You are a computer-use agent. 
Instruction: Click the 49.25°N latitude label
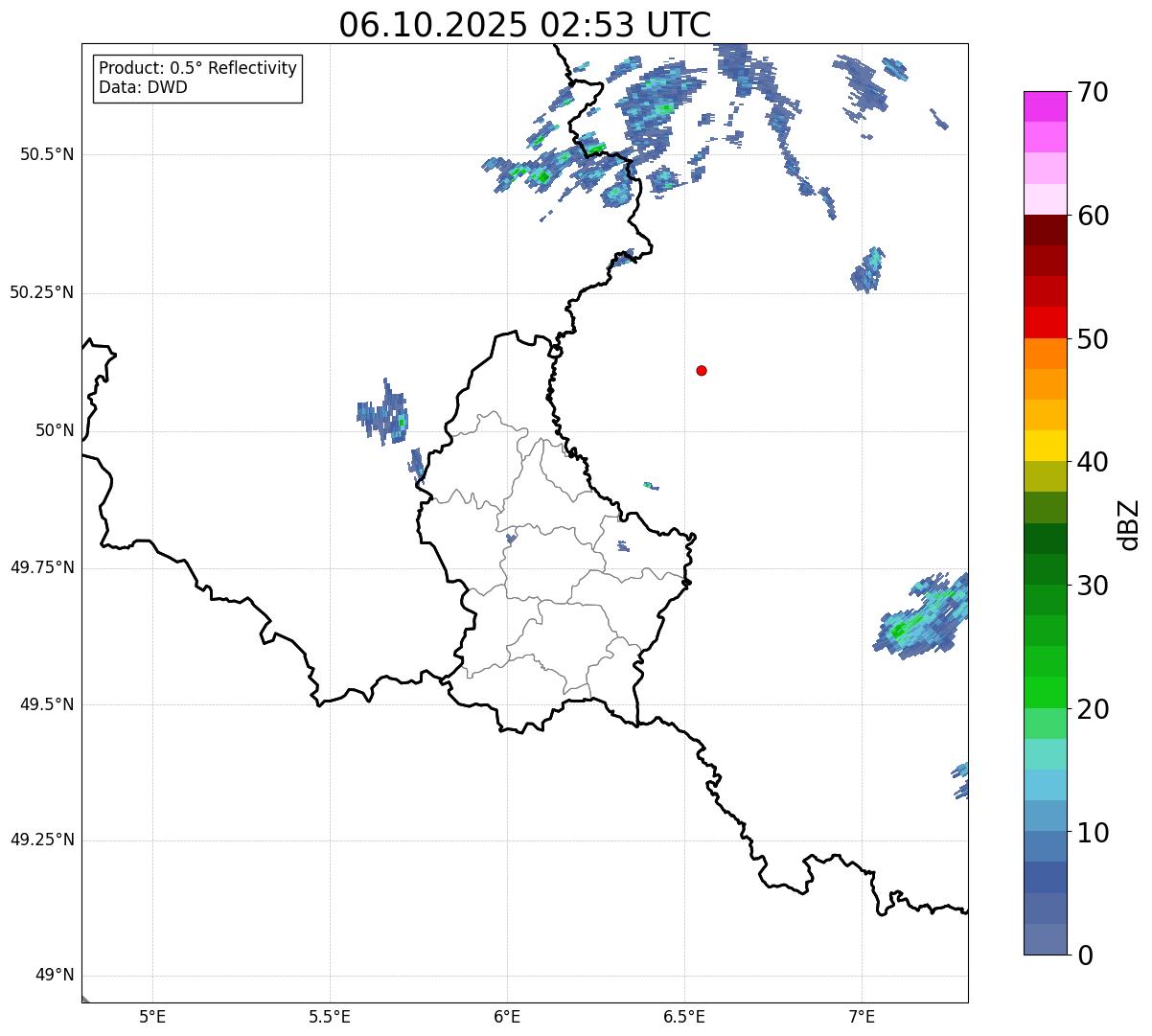pos(41,840)
